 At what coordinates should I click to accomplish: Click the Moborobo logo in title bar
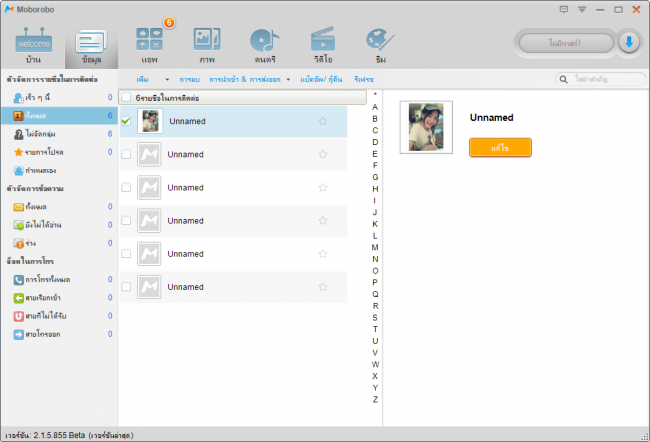9,9
